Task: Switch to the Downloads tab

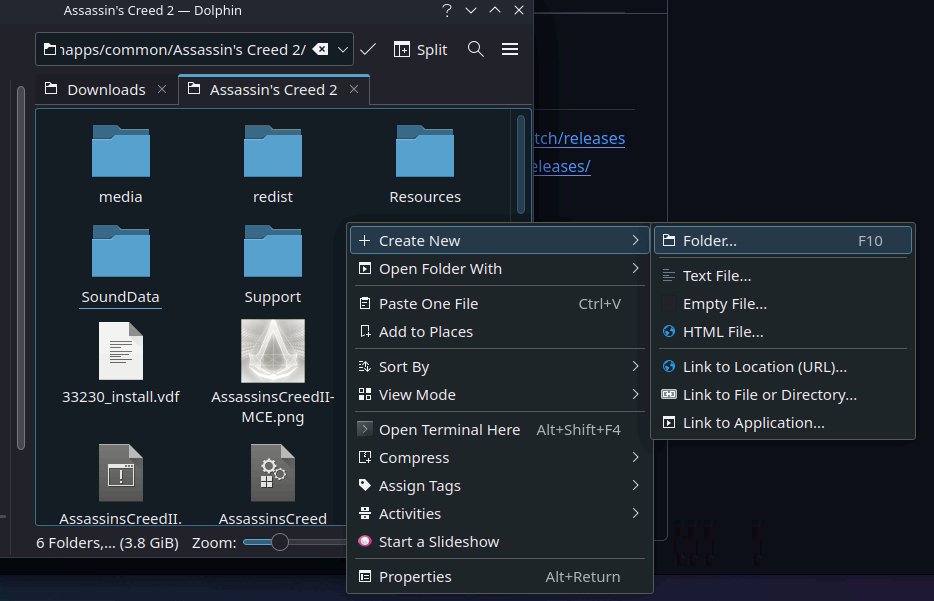Action: coord(106,90)
